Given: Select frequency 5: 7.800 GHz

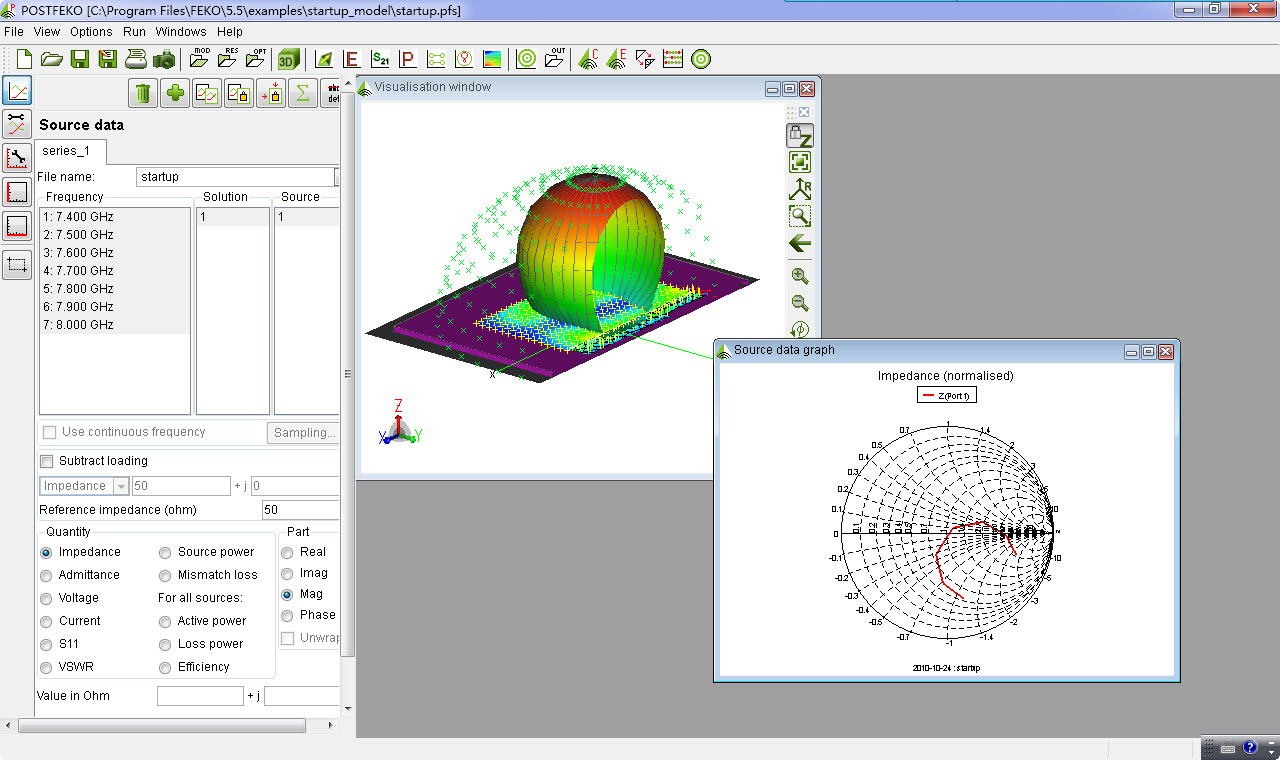Looking at the screenshot, I should click(115, 289).
